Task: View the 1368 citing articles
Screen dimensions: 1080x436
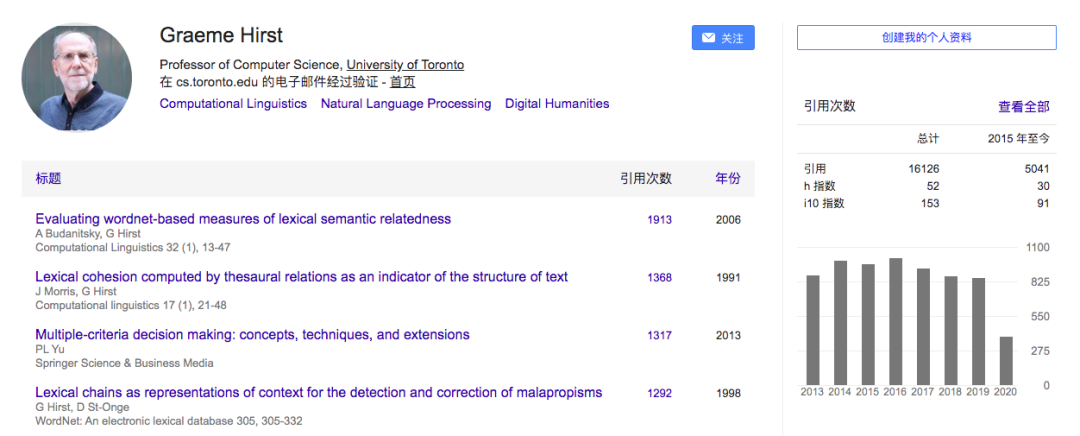Action: (659, 278)
